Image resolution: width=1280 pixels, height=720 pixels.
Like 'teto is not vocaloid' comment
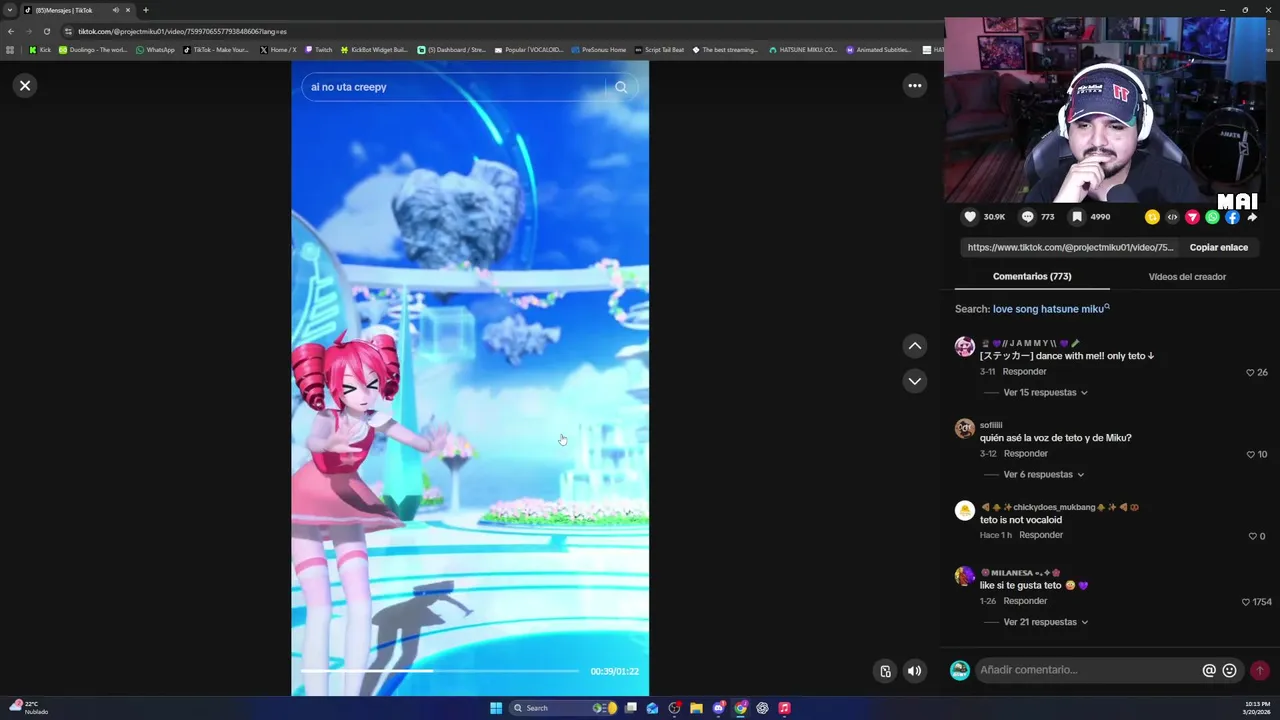click(x=1252, y=536)
